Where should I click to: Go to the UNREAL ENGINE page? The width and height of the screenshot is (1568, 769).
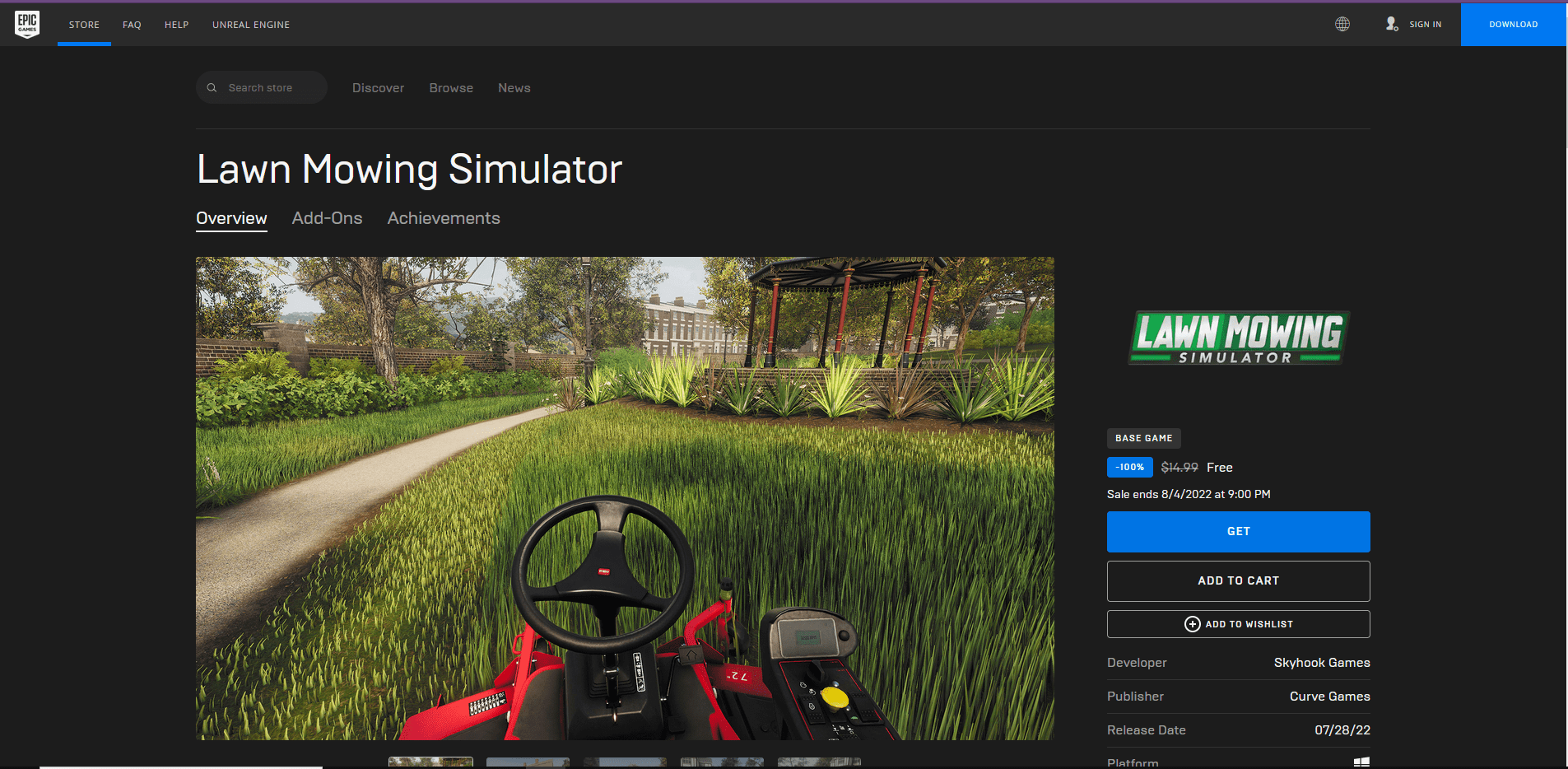251,25
